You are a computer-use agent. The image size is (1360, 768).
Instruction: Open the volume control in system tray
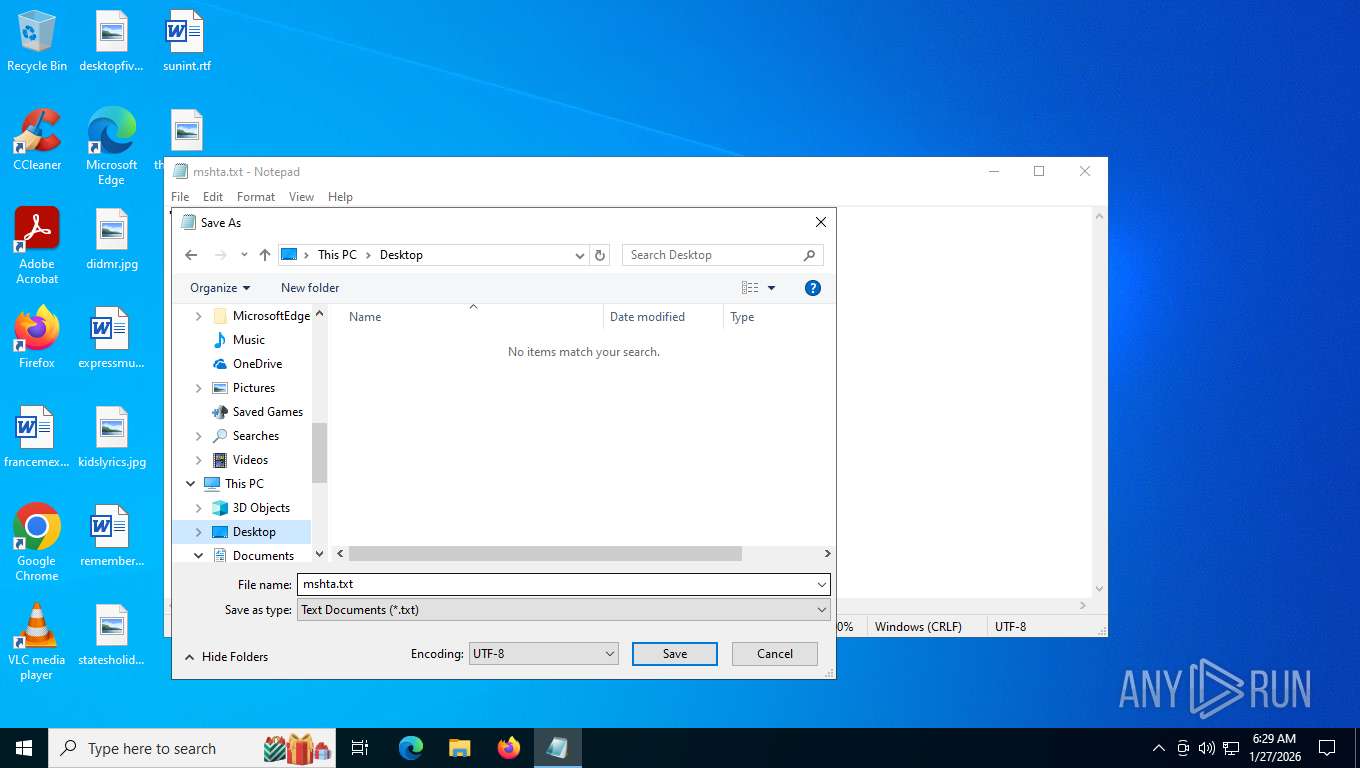(1206, 748)
